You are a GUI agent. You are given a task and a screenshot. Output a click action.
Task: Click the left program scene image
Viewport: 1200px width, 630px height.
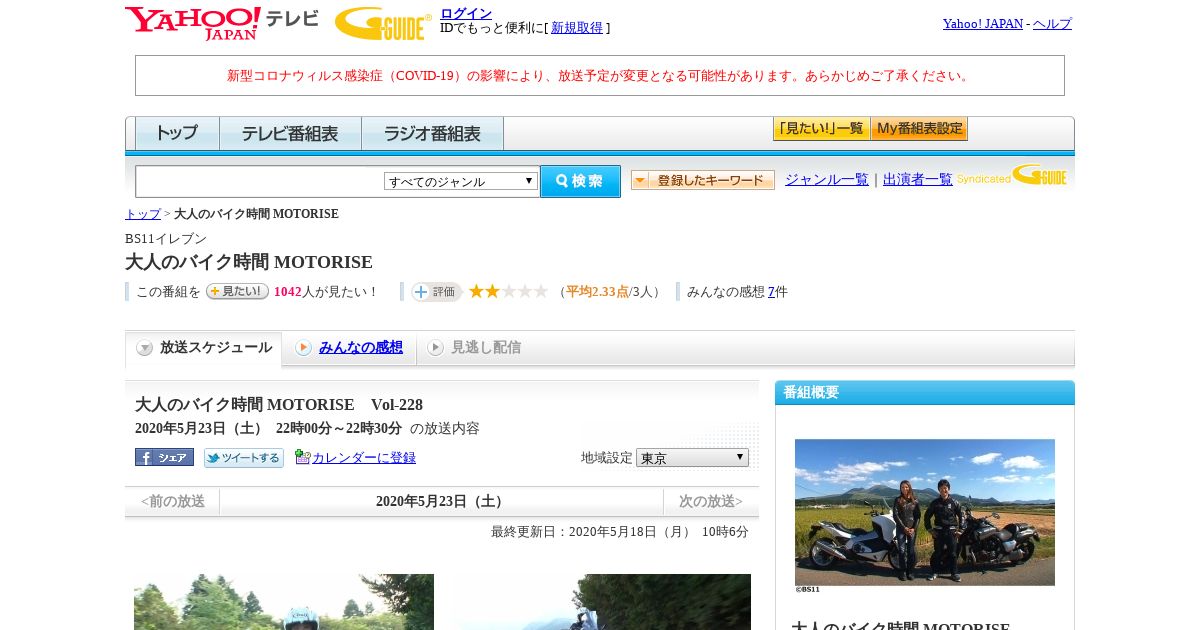tap(284, 602)
